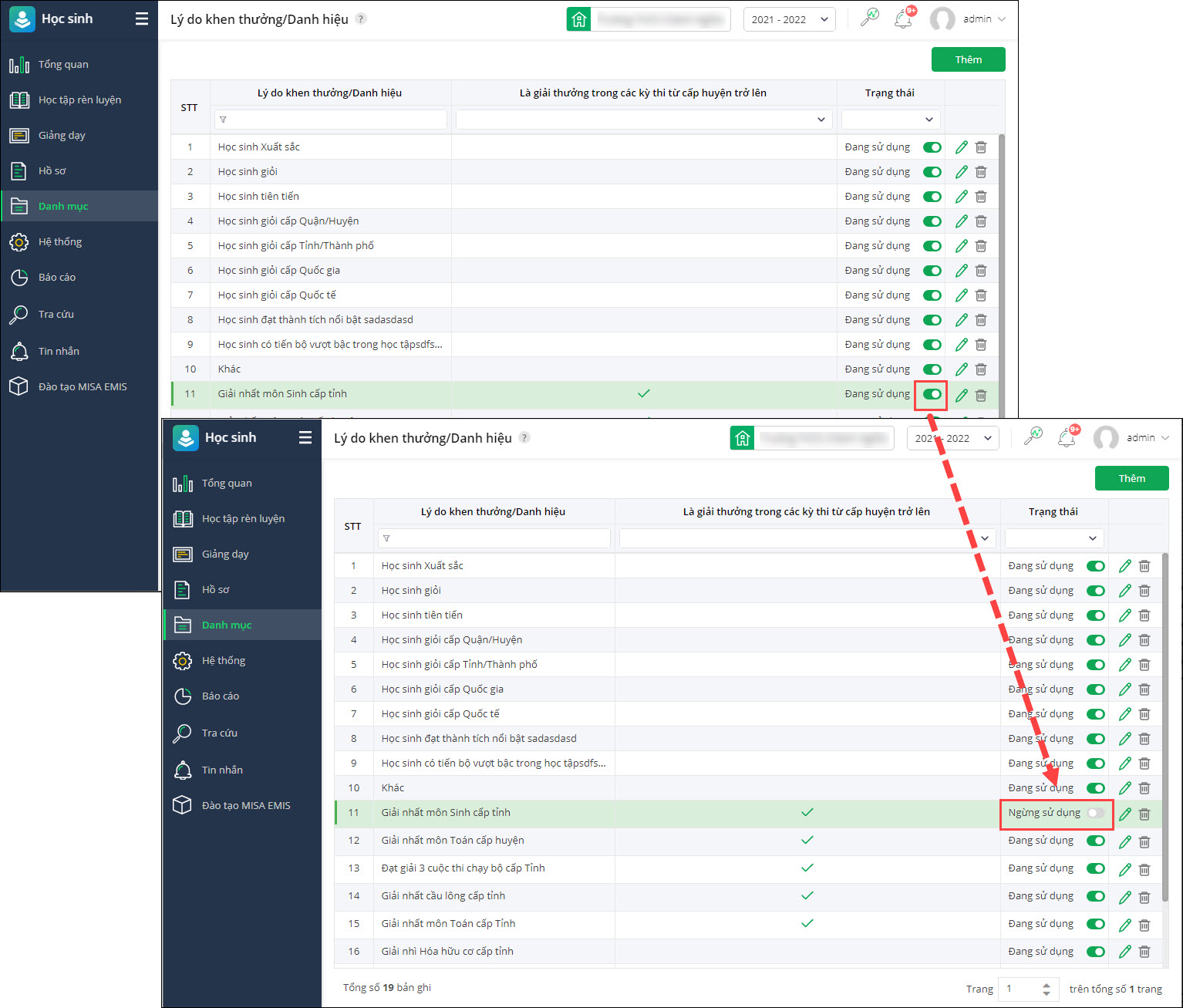Select 'Đào tạo MISA EMIS' in lower sidebar
Image resolution: width=1183 pixels, height=1008 pixels.
(x=242, y=806)
